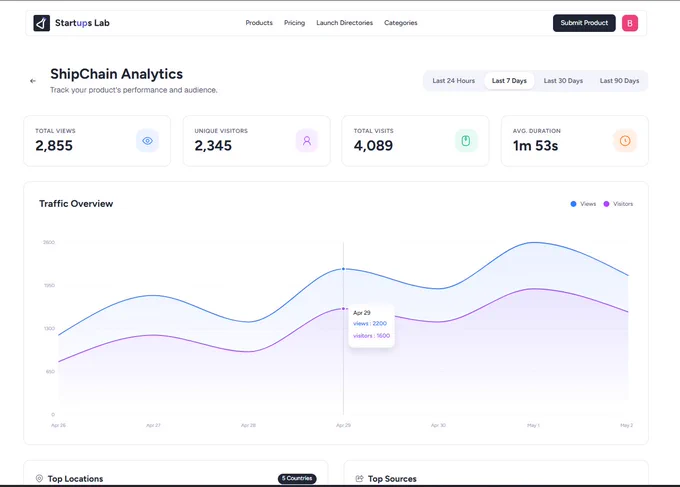Click views : 2200 in tooltip
The width and height of the screenshot is (680, 487).
click(x=370, y=324)
